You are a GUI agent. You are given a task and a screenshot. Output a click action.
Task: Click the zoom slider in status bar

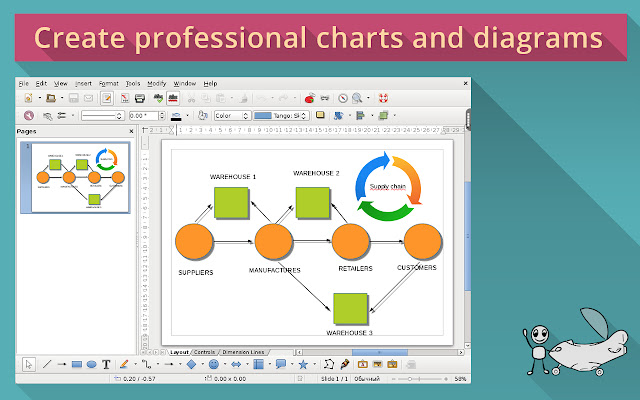420,379
